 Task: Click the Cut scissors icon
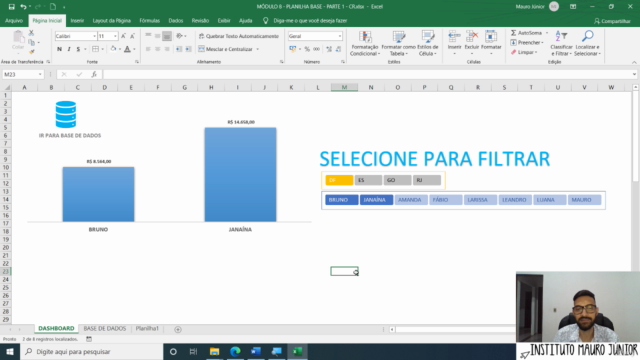(x=31, y=33)
